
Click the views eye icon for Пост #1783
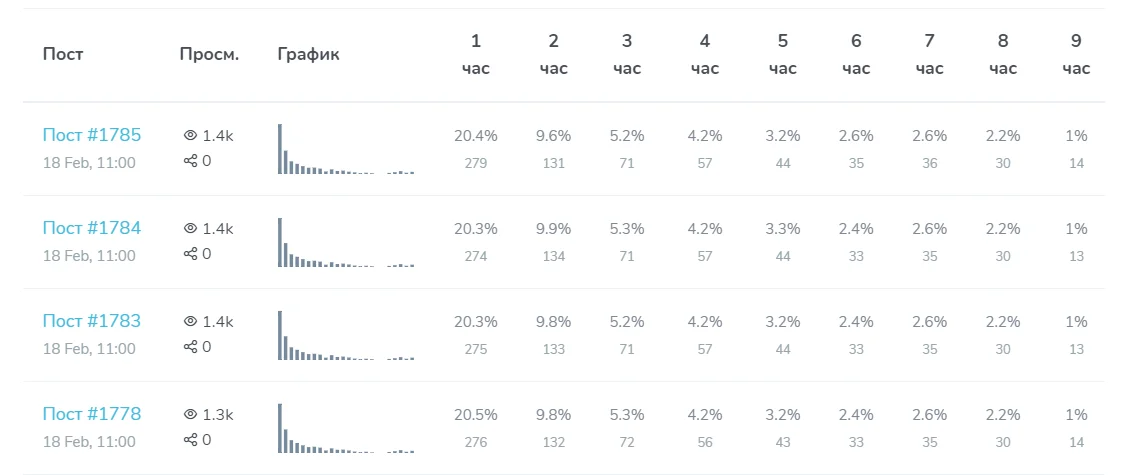pos(190,321)
